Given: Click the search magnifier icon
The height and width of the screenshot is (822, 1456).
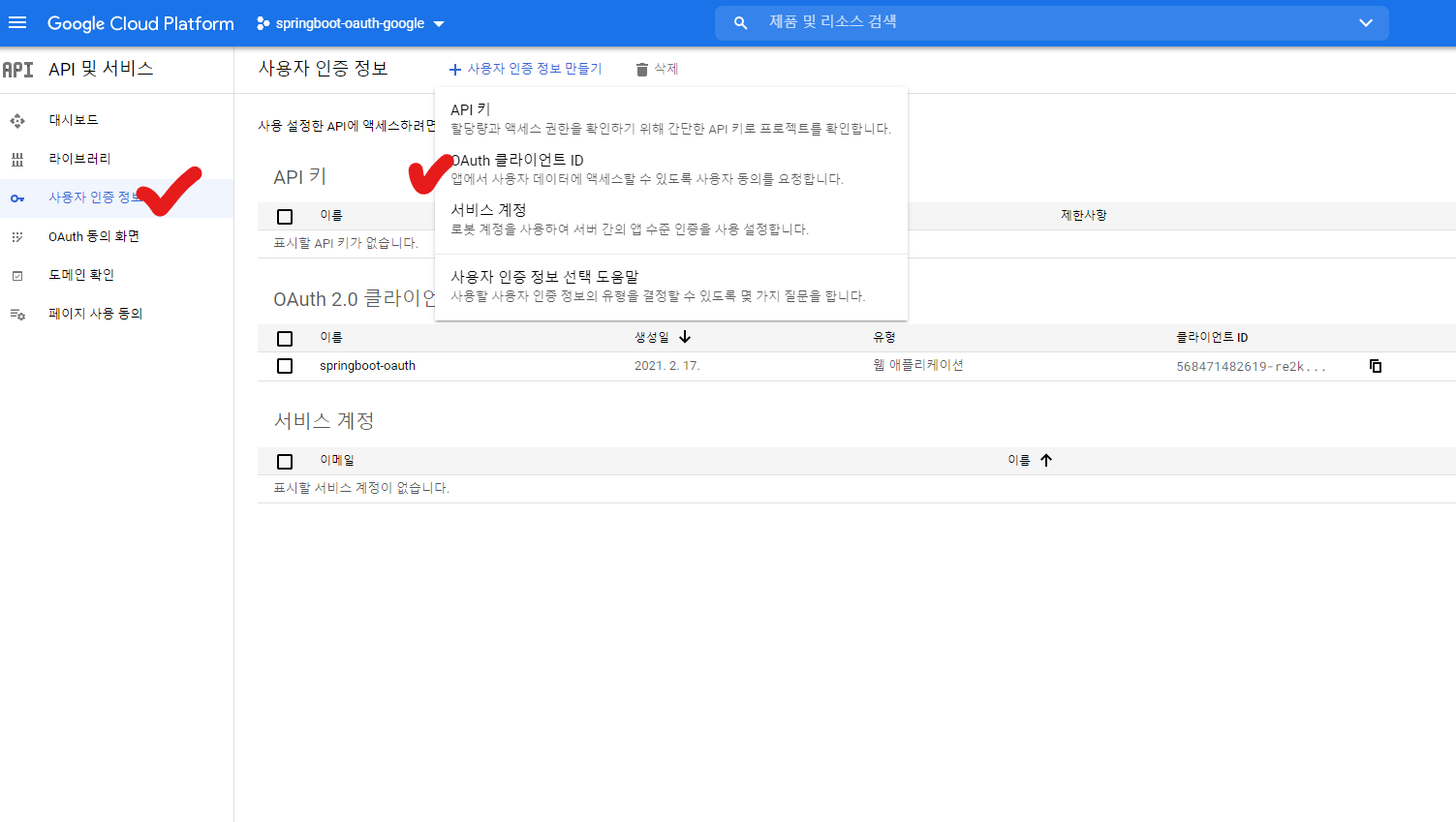Looking at the screenshot, I should (740, 22).
